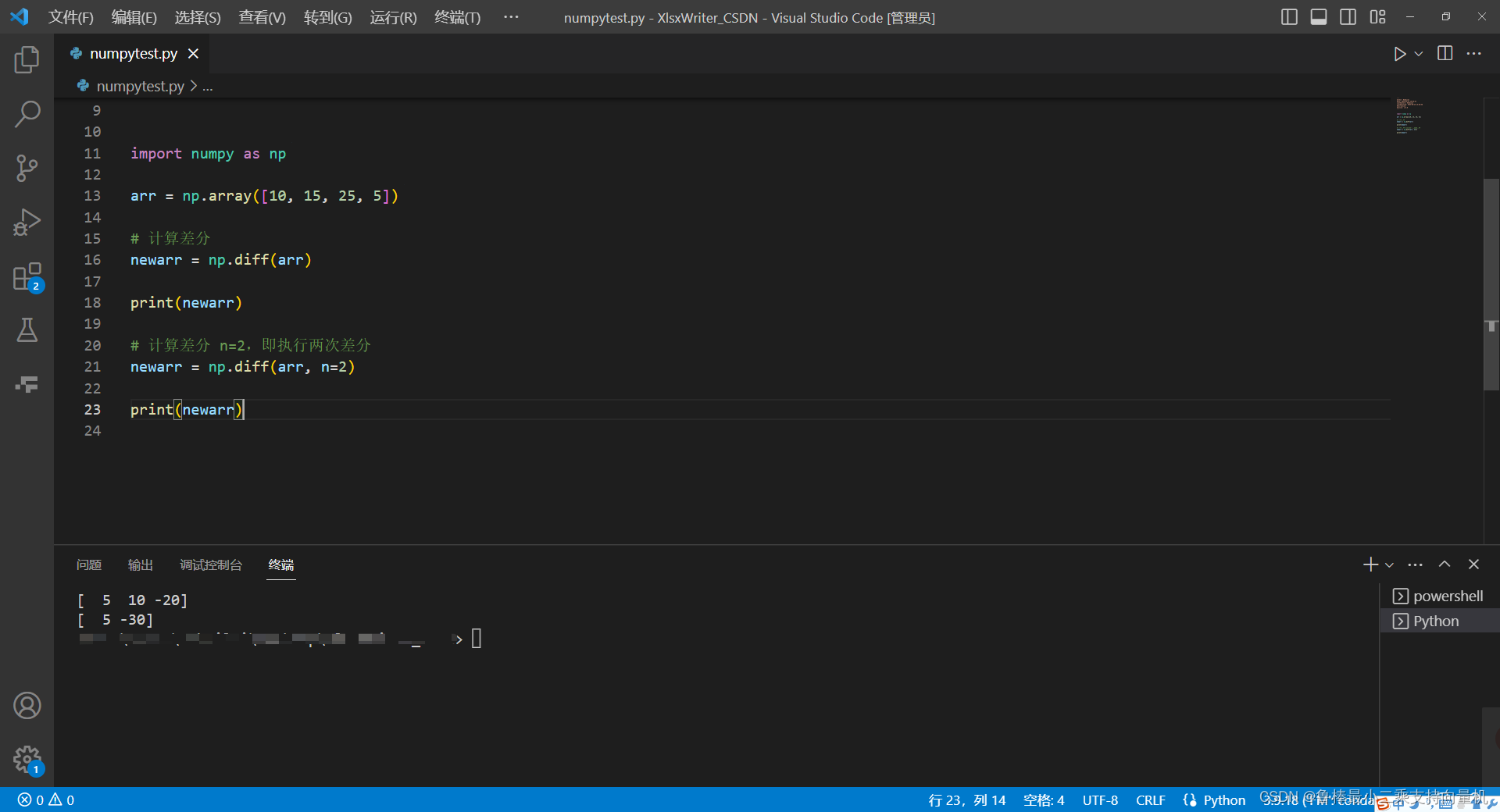Close the numpytest.py tab
1500x812 pixels.
click(193, 54)
